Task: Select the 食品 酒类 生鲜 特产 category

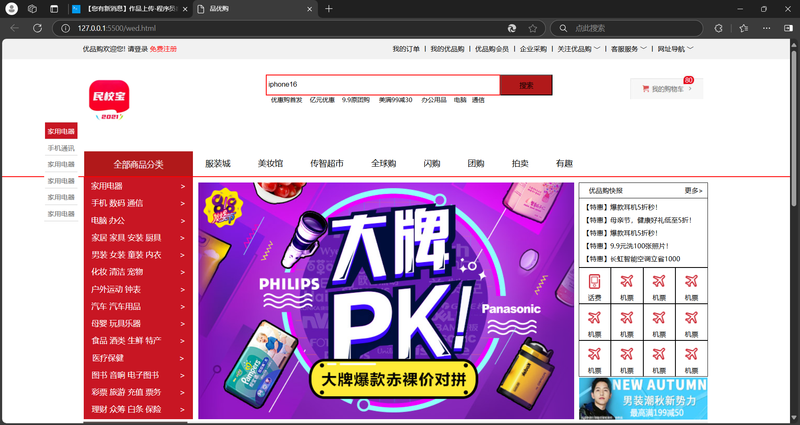Action: (x=126, y=341)
